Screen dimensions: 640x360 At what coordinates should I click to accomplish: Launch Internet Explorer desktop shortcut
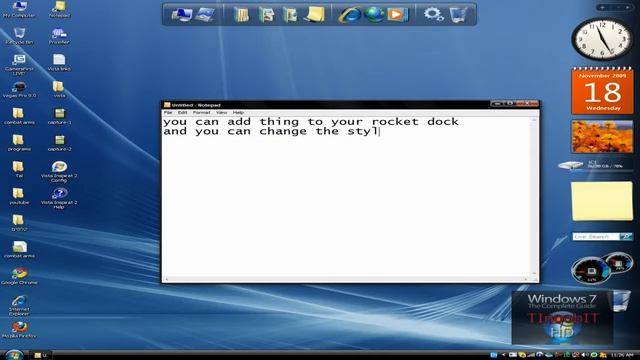click(19, 305)
